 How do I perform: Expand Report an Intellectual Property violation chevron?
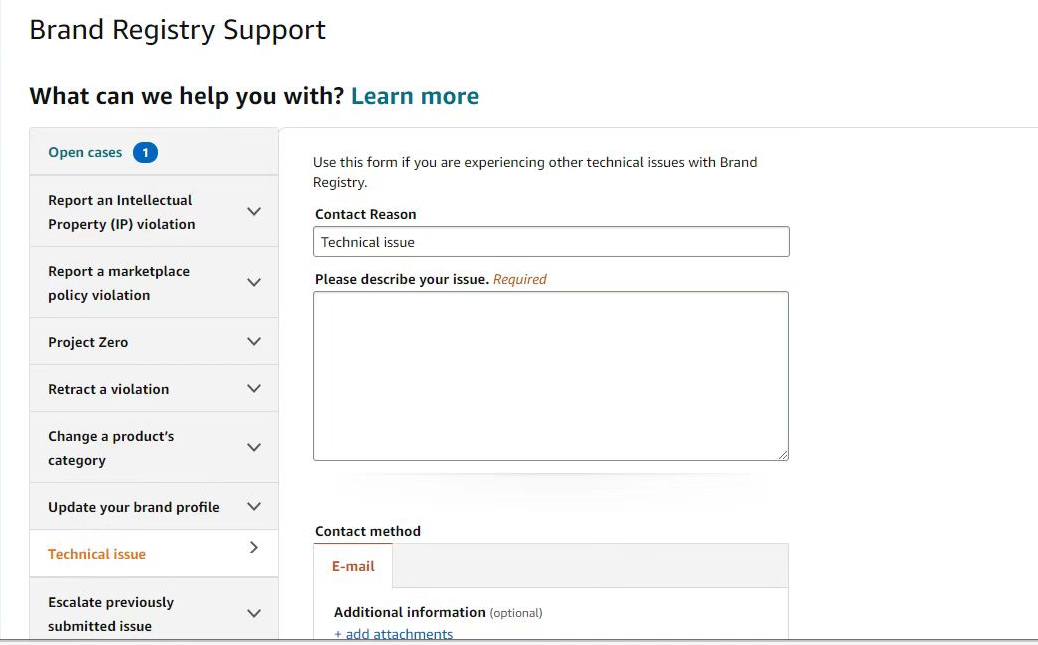click(x=254, y=212)
